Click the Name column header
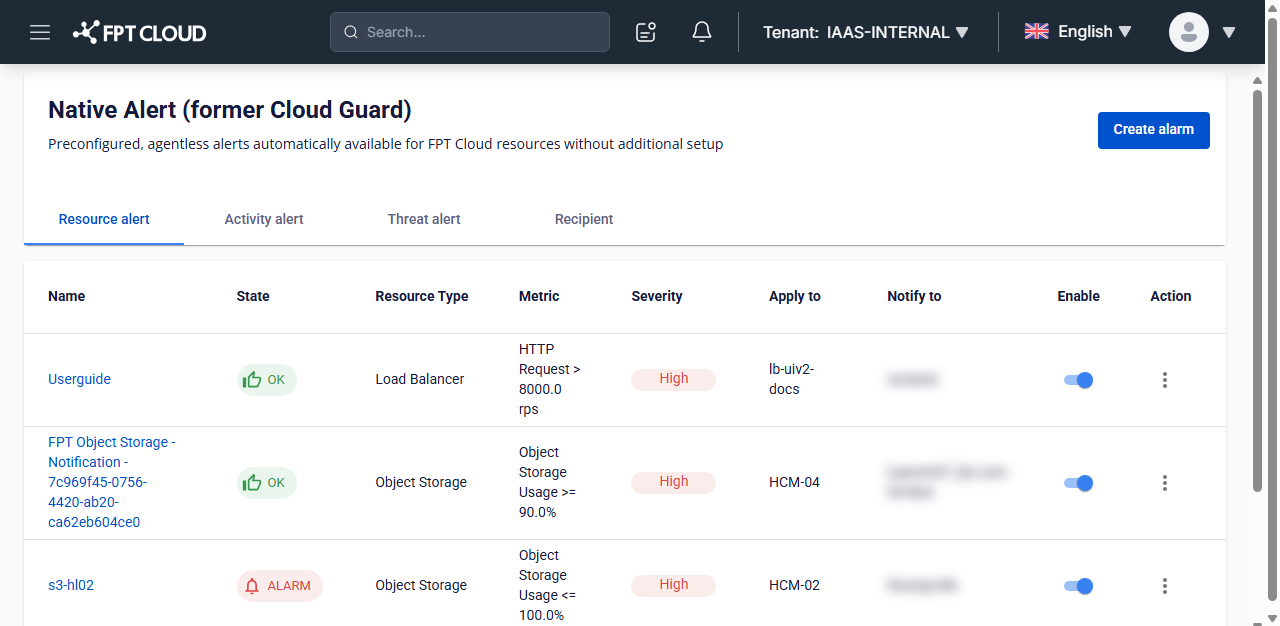 pos(67,296)
